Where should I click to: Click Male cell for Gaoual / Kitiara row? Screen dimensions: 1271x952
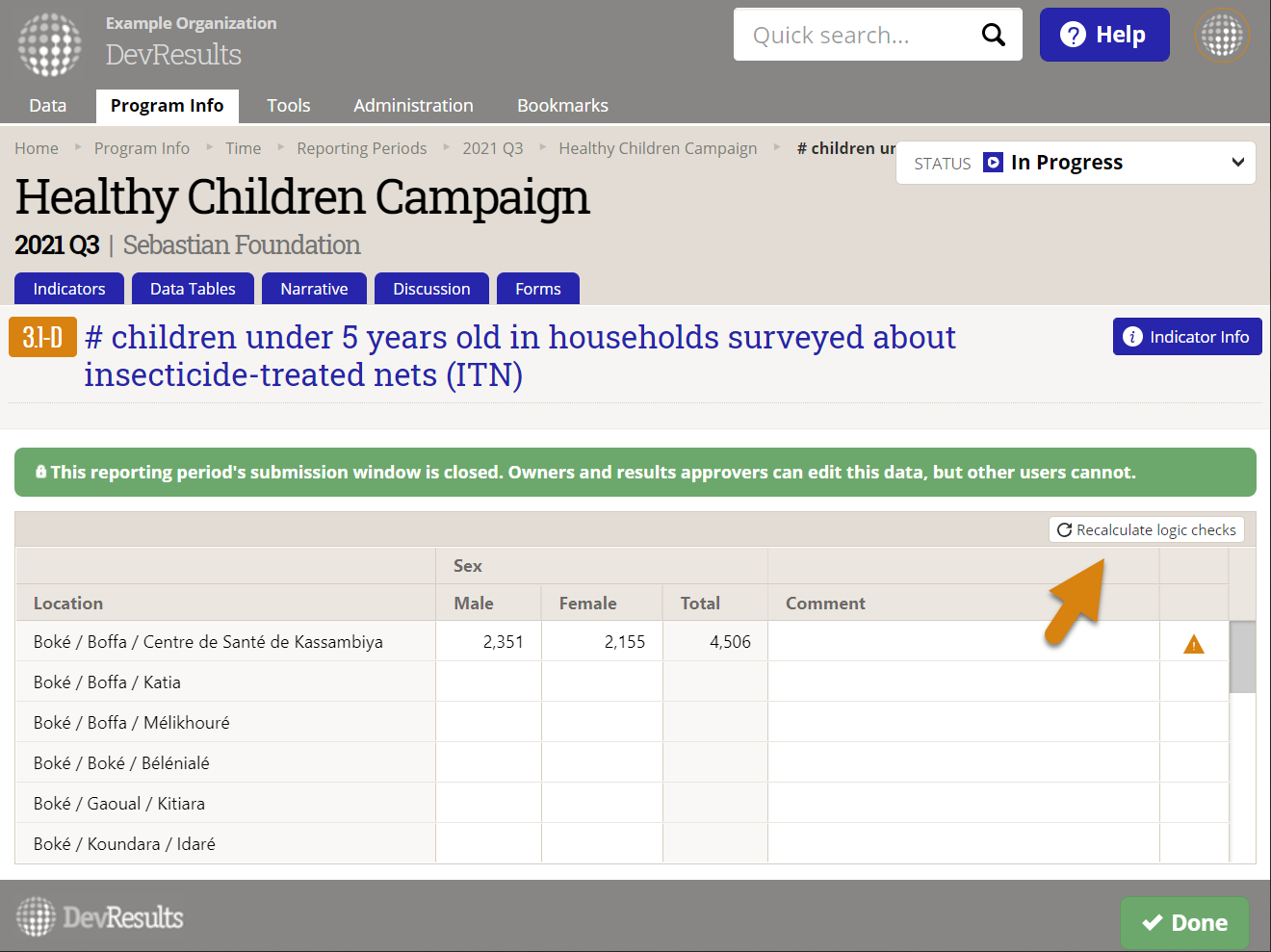(488, 803)
